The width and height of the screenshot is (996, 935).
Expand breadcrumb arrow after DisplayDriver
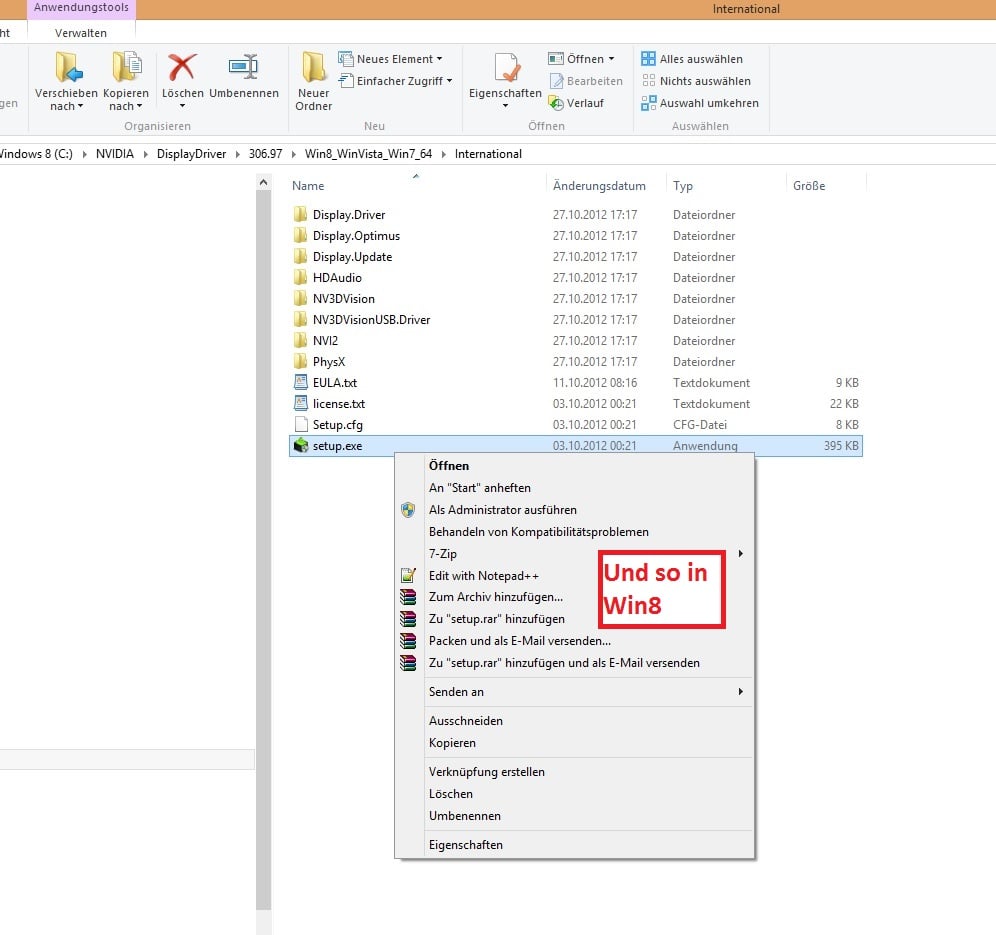pos(238,154)
